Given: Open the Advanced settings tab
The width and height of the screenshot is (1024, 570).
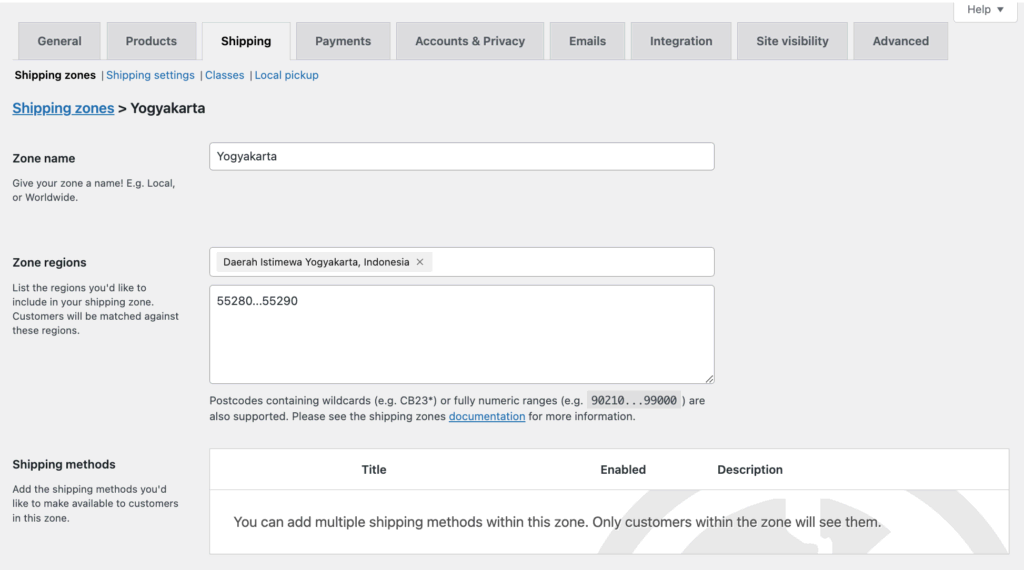Looking at the screenshot, I should pos(900,41).
